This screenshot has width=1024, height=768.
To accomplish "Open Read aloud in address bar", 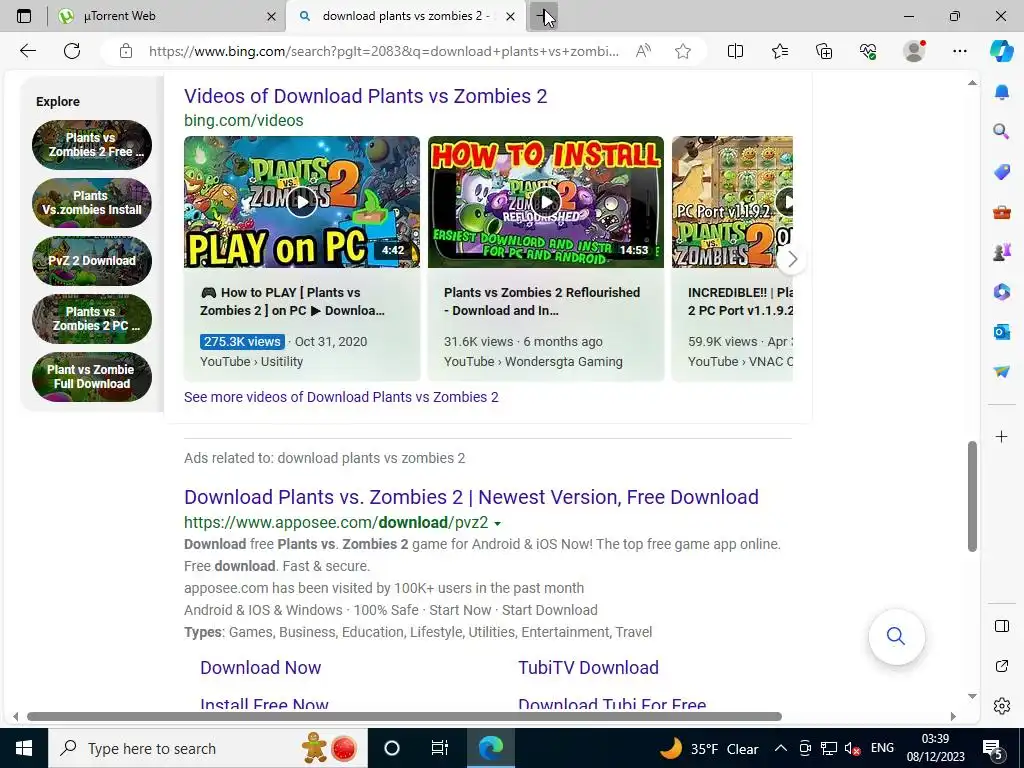I will [643, 51].
